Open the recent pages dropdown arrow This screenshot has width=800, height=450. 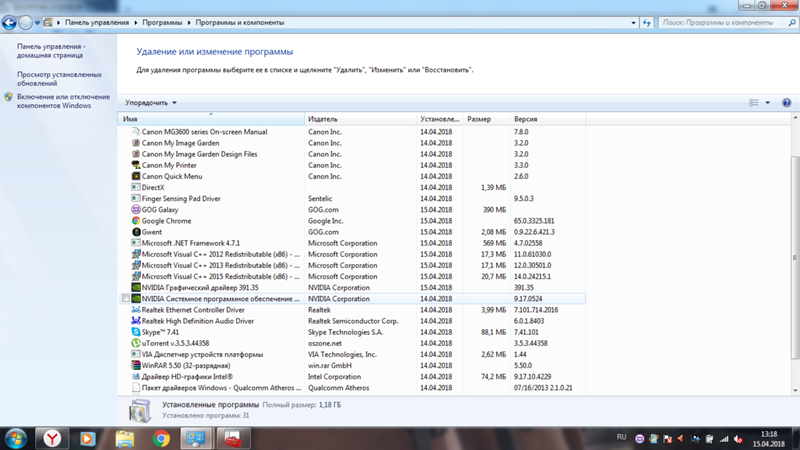(x=37, y=22)
